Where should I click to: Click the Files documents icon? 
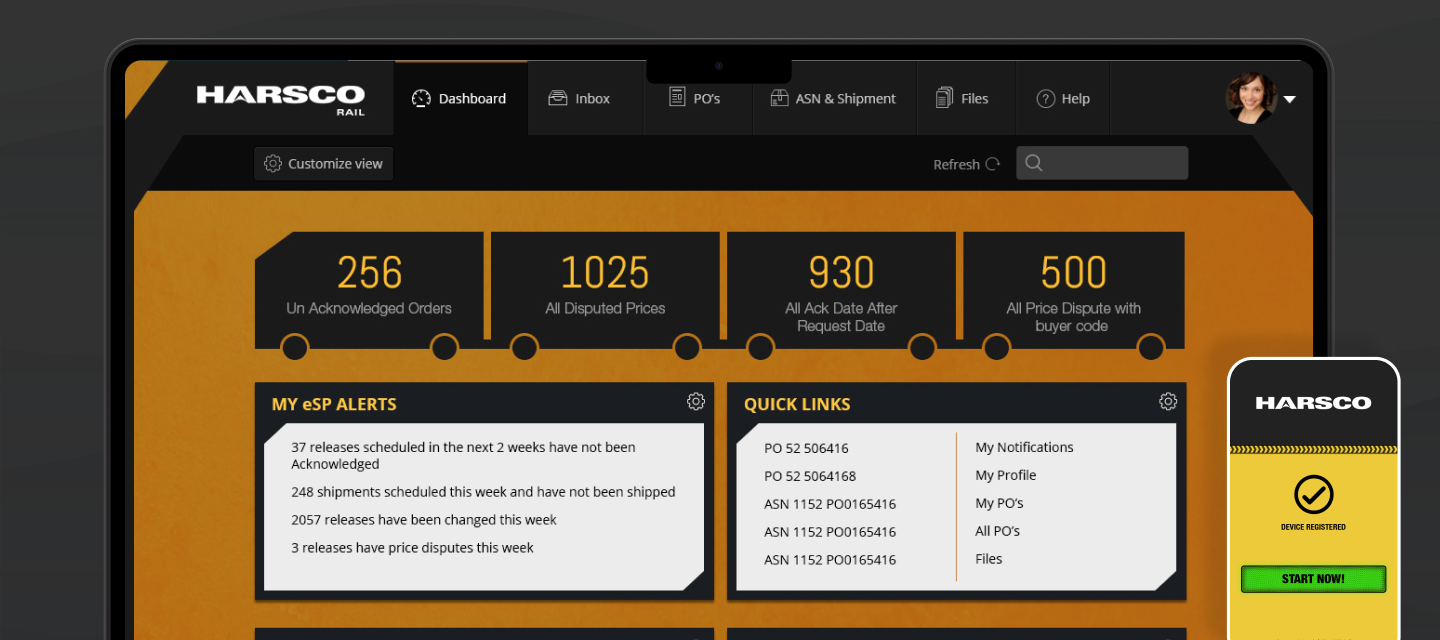(944, 98)
